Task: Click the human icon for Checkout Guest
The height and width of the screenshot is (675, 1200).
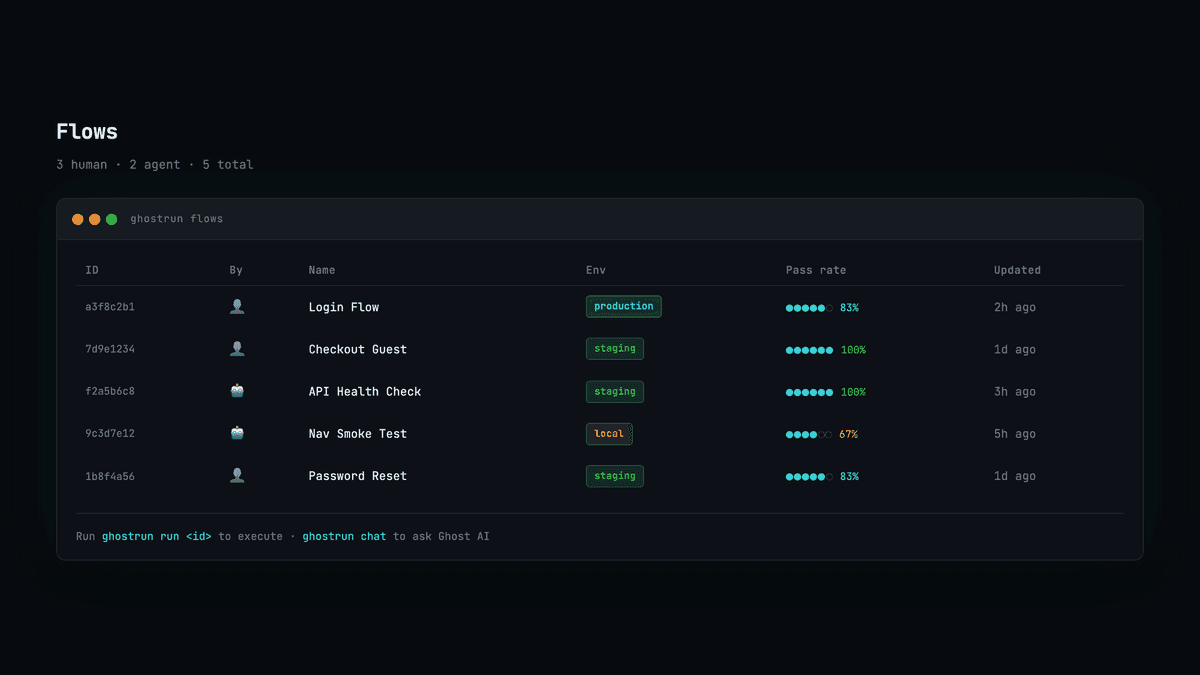Action: (x=237, y=348)
